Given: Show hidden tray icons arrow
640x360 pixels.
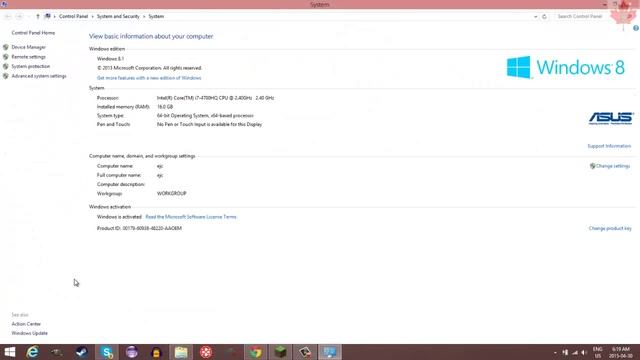Looking at the screenshot, I should [555, 352].
